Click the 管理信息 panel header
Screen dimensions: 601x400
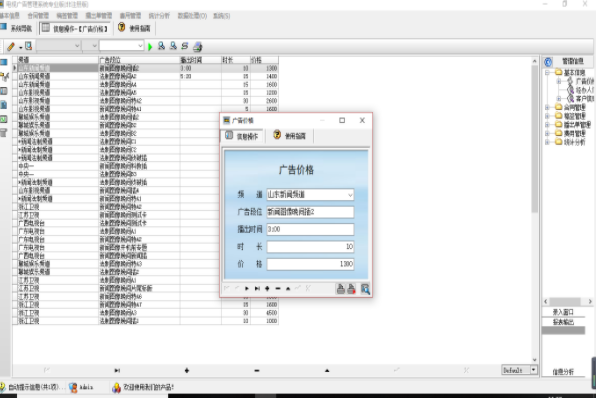572,61
